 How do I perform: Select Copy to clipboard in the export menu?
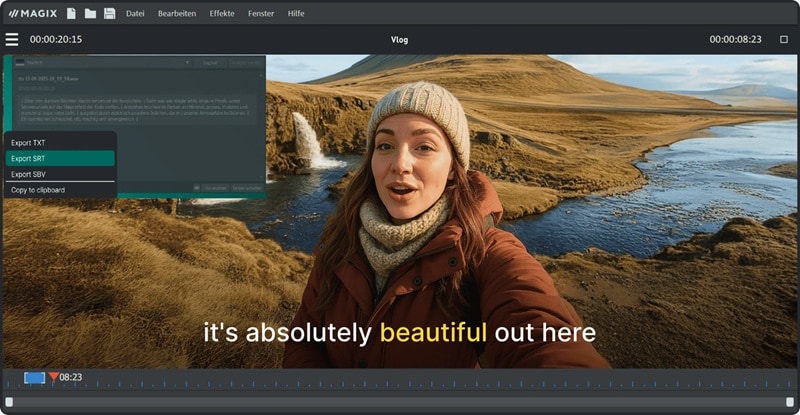pos(60,190)
